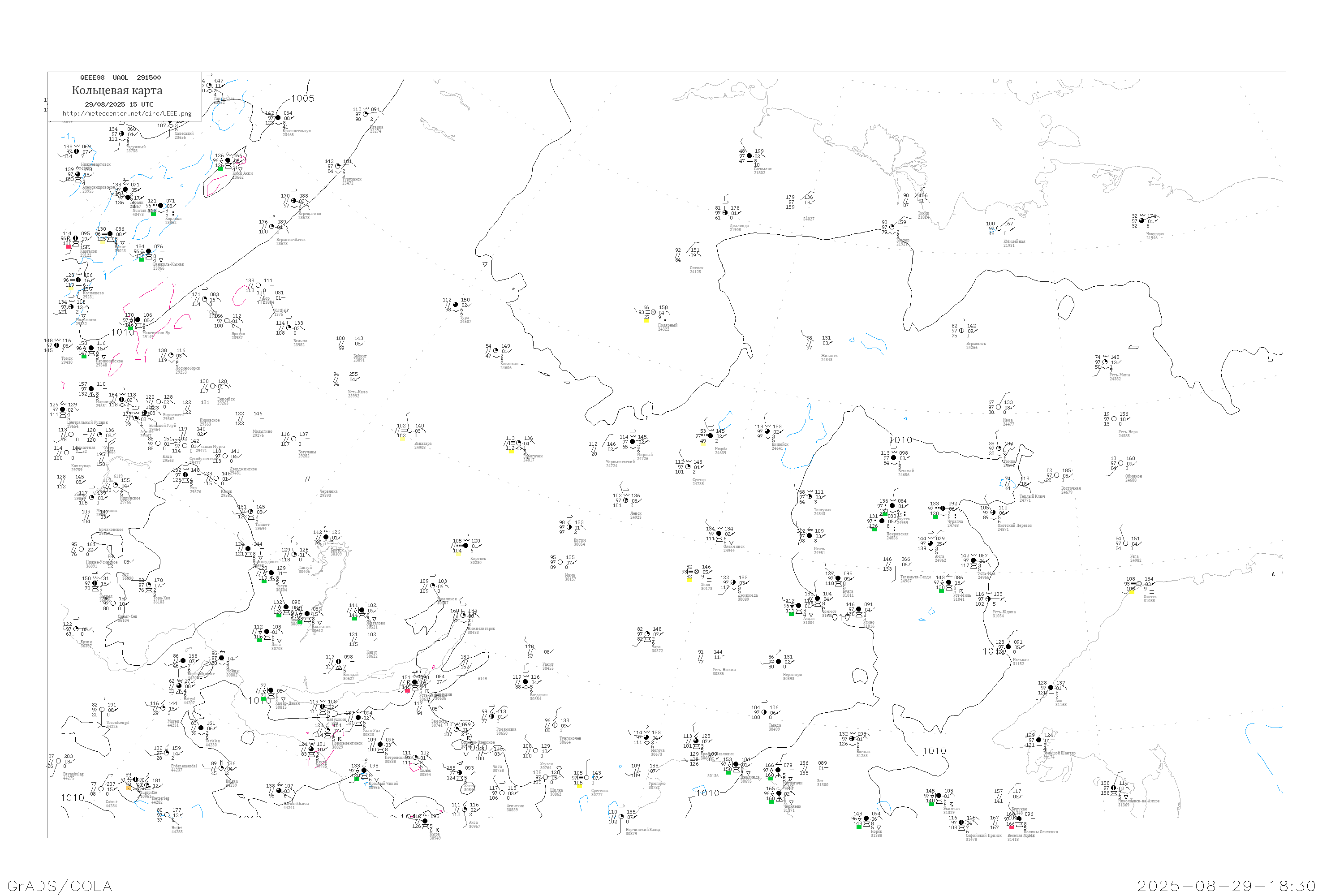Click the 29/08/2025 15 UTC date text
1344x896 pixels.
click(119, 104)
